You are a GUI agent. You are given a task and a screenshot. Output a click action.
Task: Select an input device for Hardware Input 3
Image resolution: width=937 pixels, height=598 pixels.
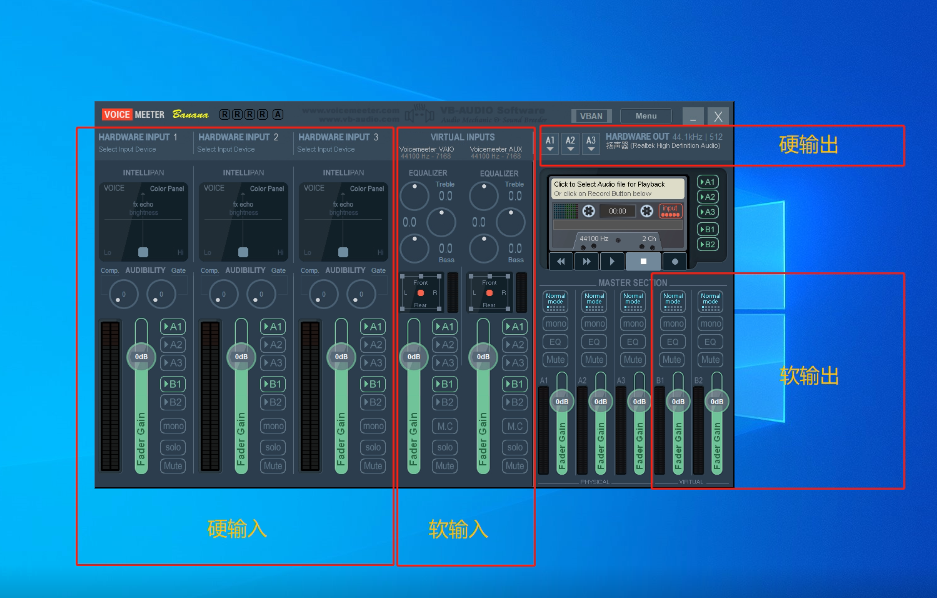326,149
